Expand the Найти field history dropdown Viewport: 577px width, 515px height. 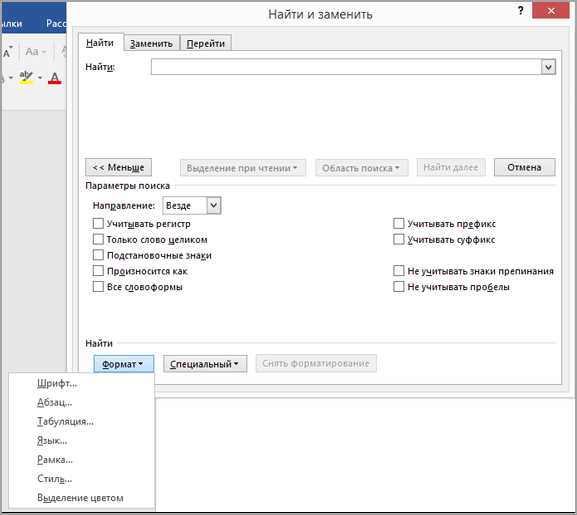click(x=548, y=67)
